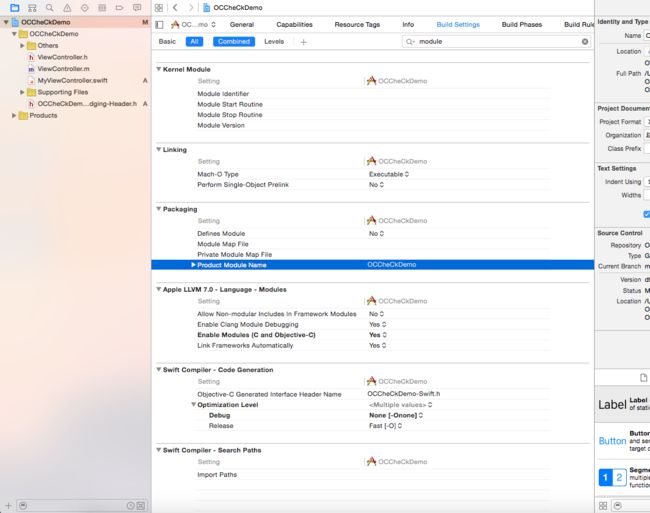Select the Module Identifier setting row
Image resolution: width=650 pixels, height=513 pixels.
(374, 94)
